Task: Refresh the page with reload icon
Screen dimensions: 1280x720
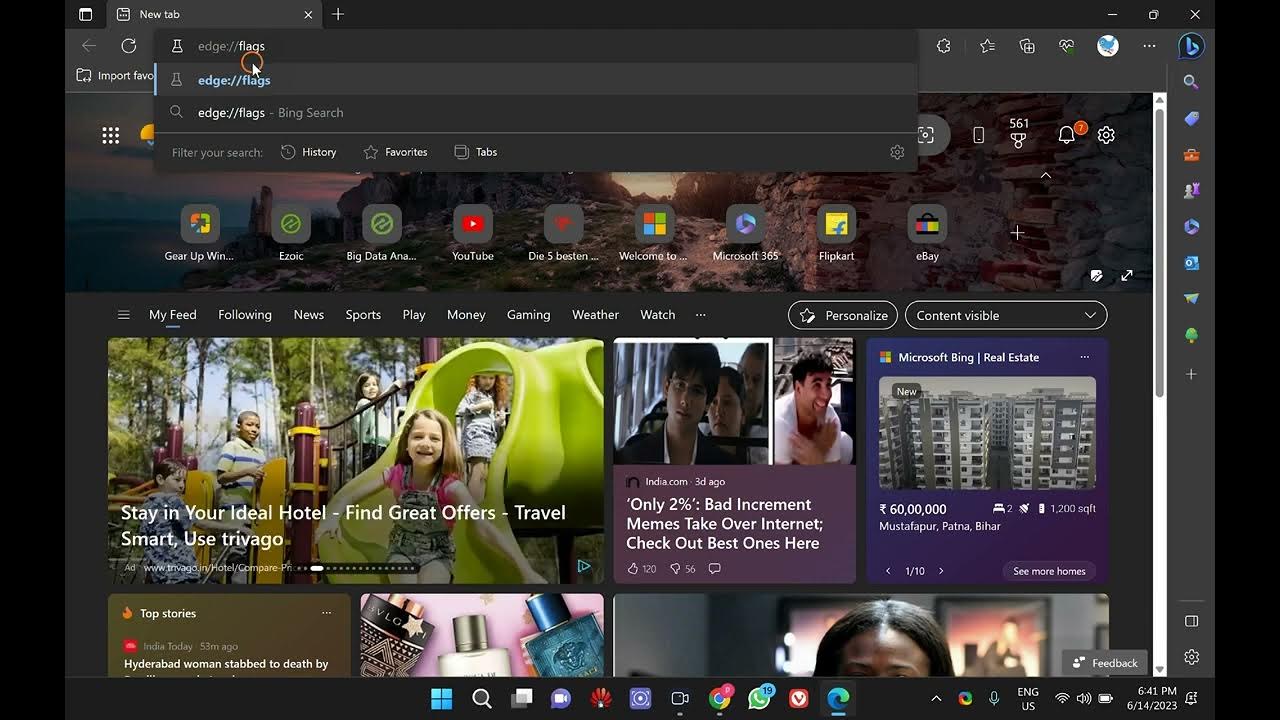Action: click(x=129, y=46)
